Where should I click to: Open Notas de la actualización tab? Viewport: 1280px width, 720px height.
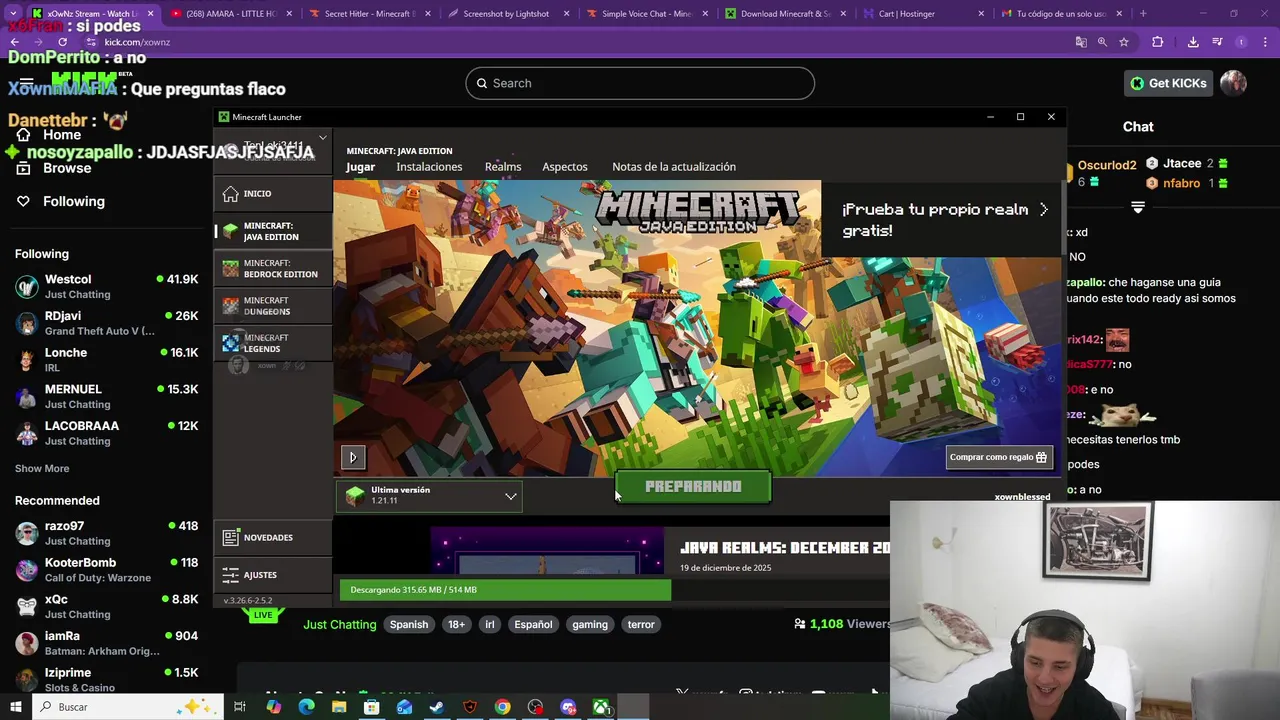click(x=674, y=167)
